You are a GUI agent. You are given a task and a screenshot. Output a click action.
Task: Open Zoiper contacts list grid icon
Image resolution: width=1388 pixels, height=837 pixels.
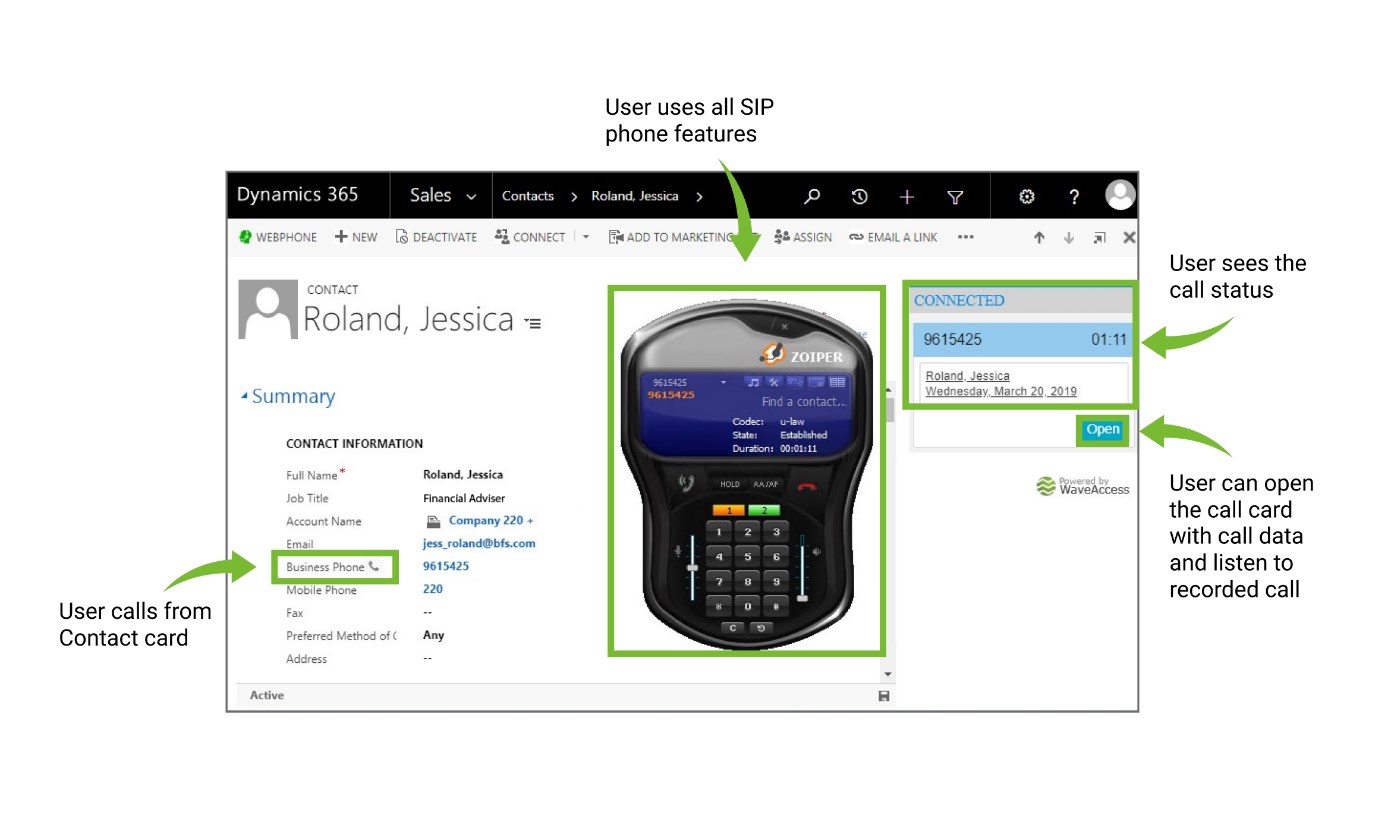pos(837,382)
